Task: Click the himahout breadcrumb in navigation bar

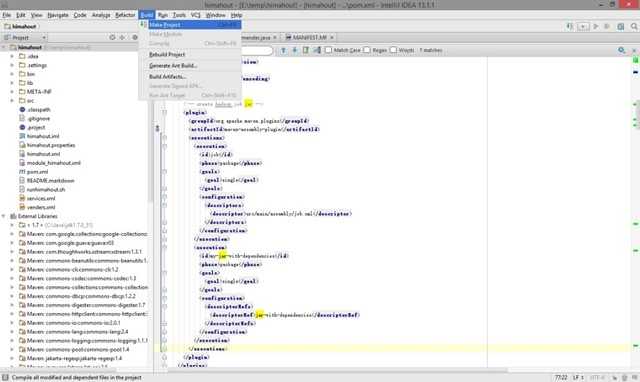Action: tap(20, 27)
